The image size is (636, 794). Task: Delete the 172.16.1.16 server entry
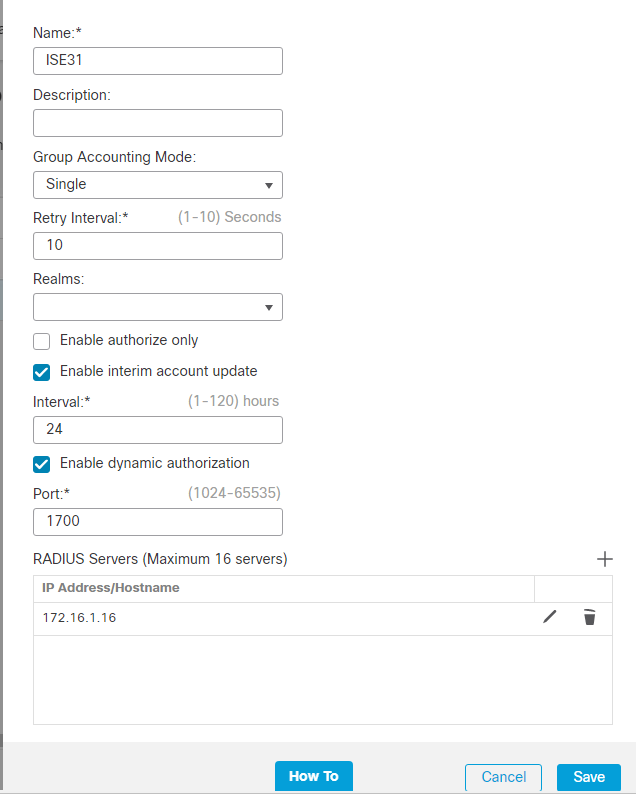click(589, 617)
